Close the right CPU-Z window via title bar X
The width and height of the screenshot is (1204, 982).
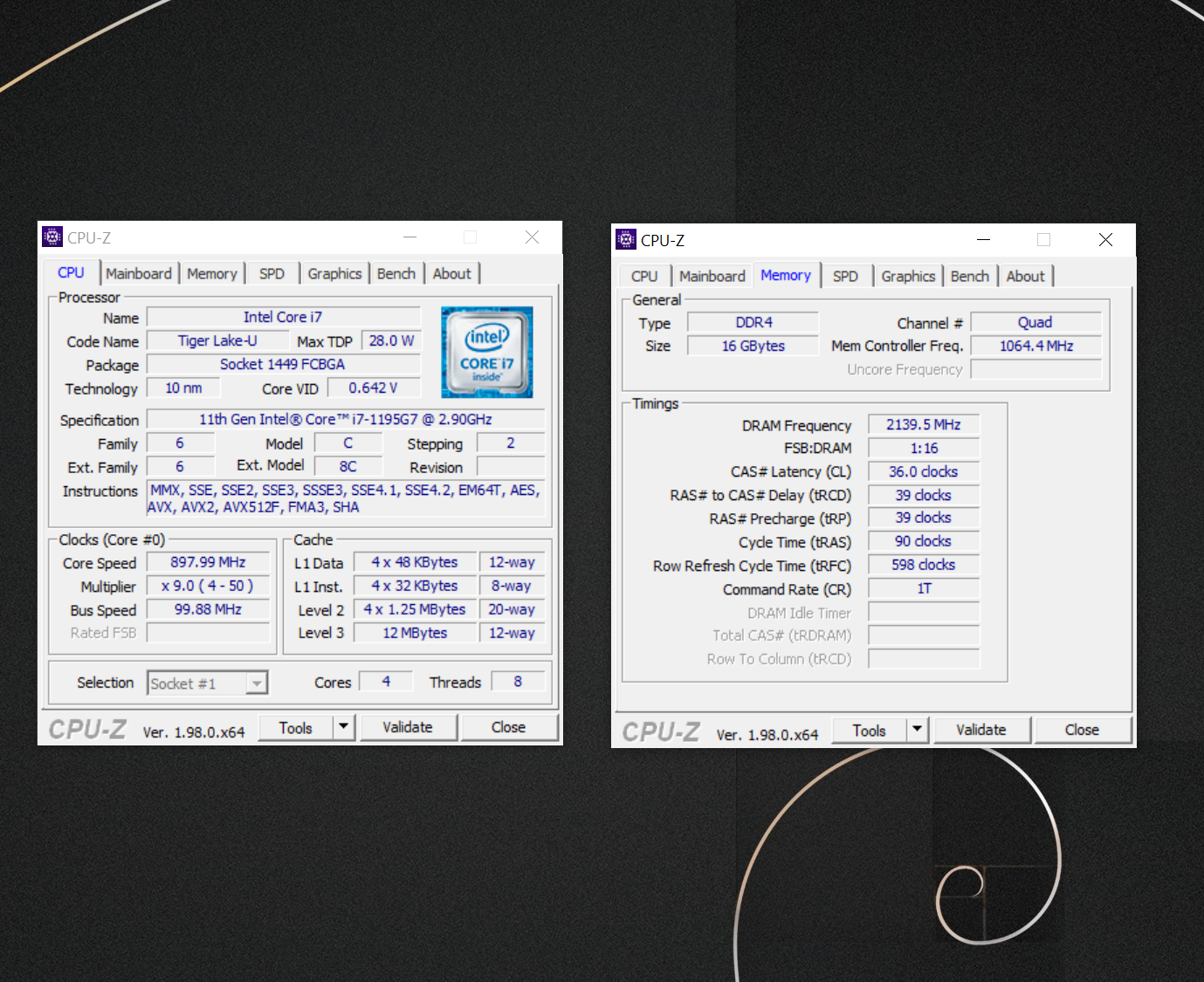coord(1105,239)
